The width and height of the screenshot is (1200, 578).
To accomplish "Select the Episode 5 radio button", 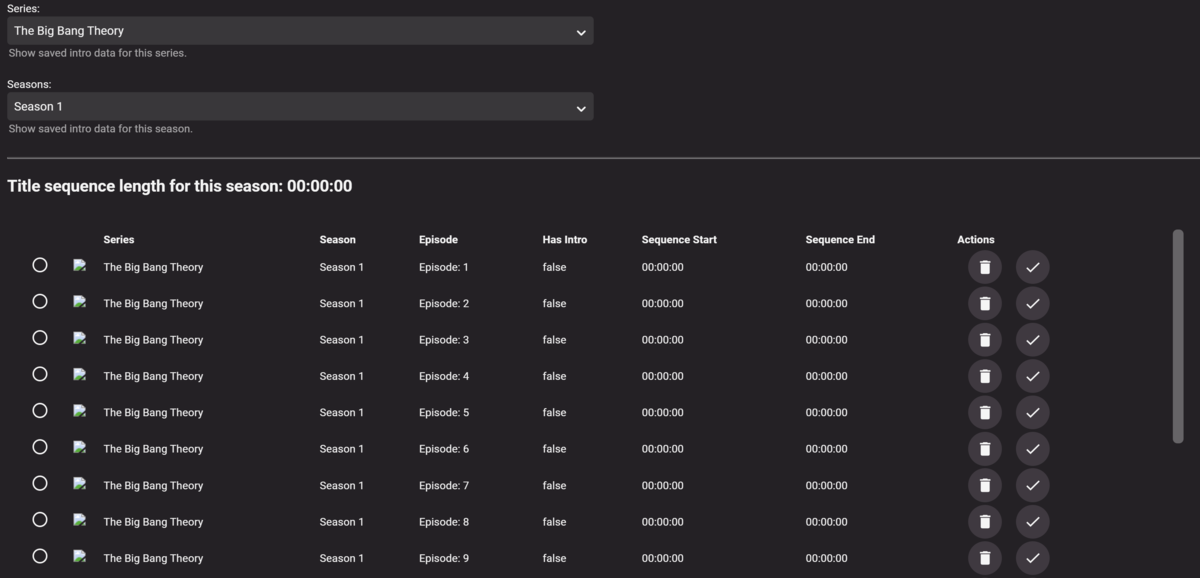I will click(40, 411).
